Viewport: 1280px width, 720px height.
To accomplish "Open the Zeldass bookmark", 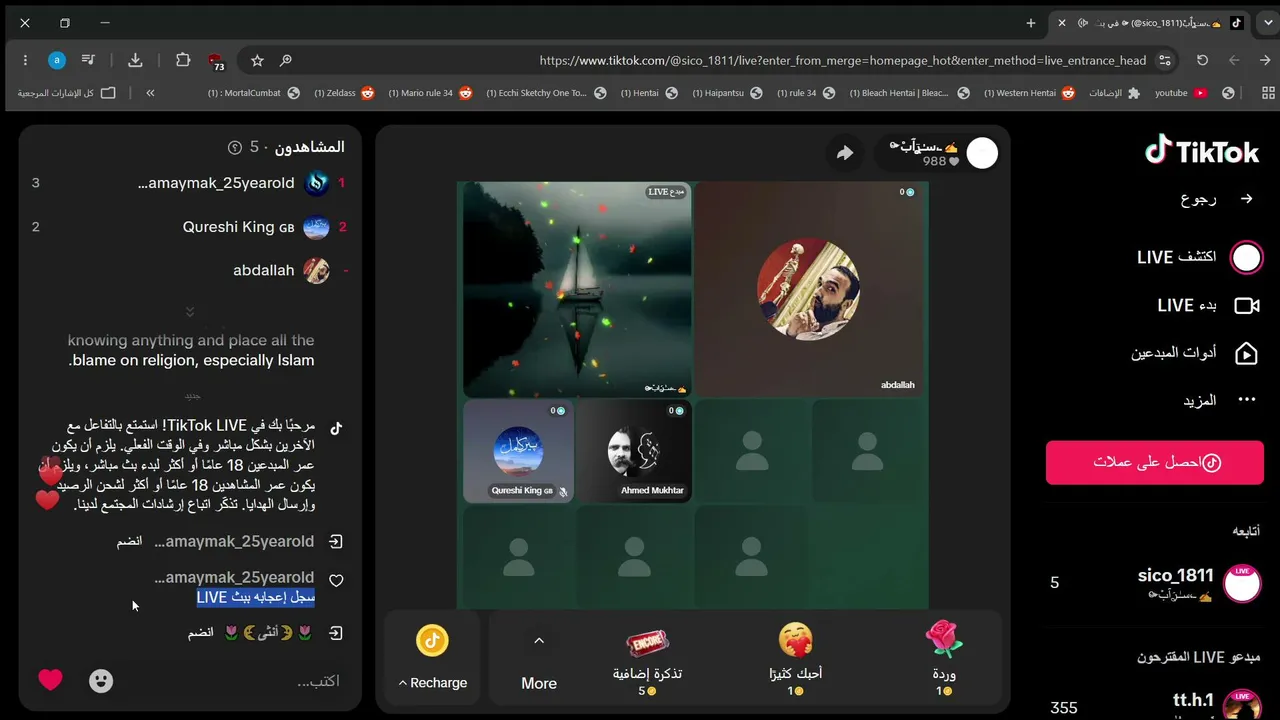I will (x=343, y=93).
